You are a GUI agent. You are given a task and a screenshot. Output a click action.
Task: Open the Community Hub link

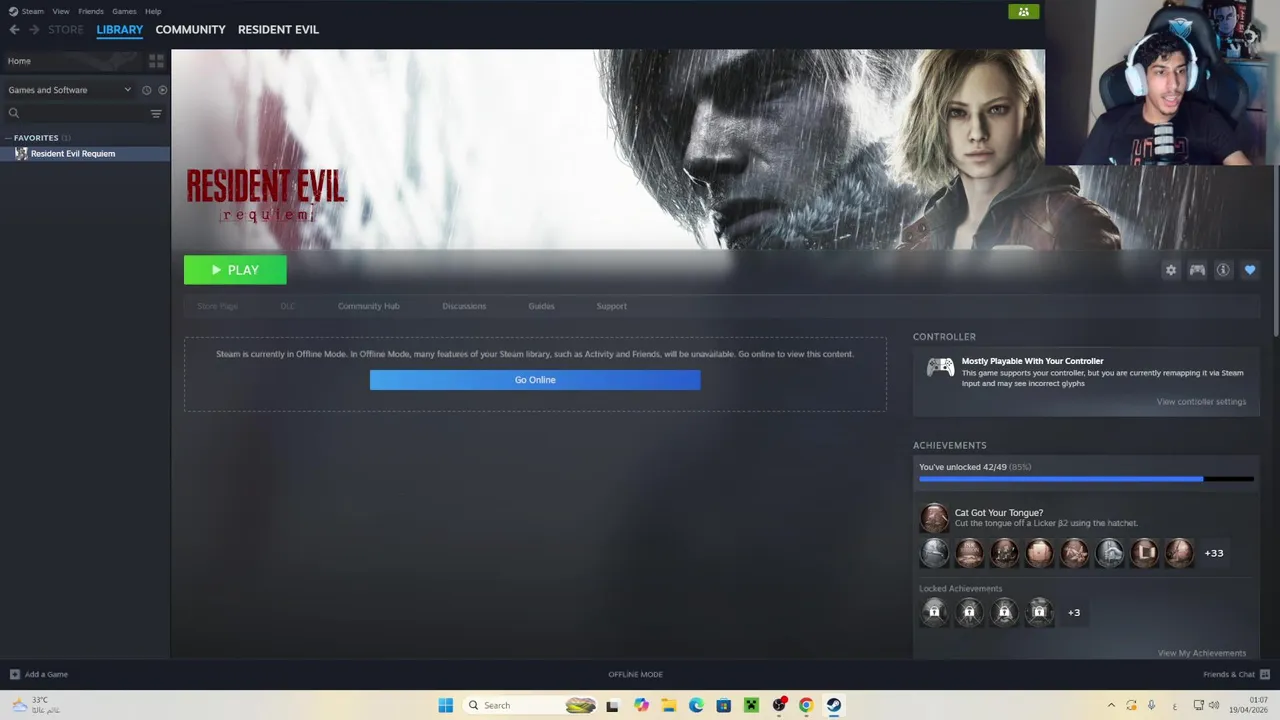[368, 306]
